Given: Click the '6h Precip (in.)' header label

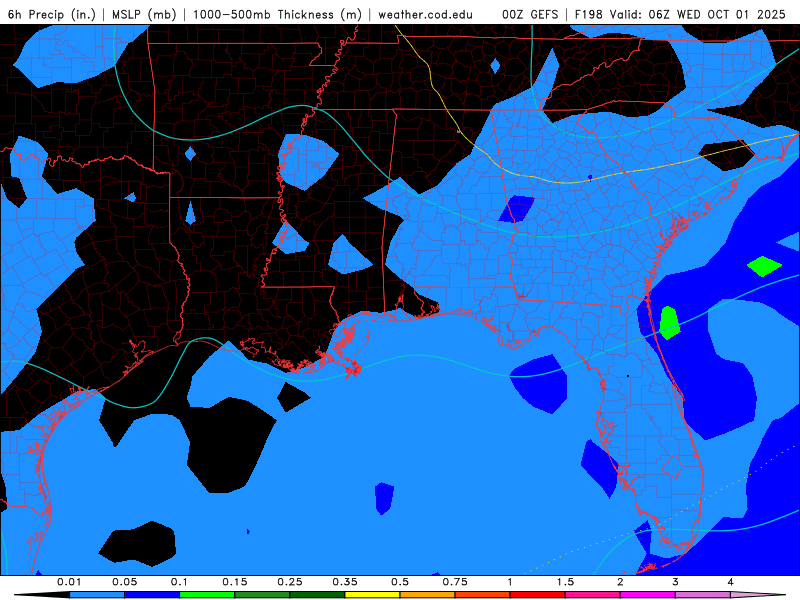Looking at the screenshot, I should tap(52, 14).
